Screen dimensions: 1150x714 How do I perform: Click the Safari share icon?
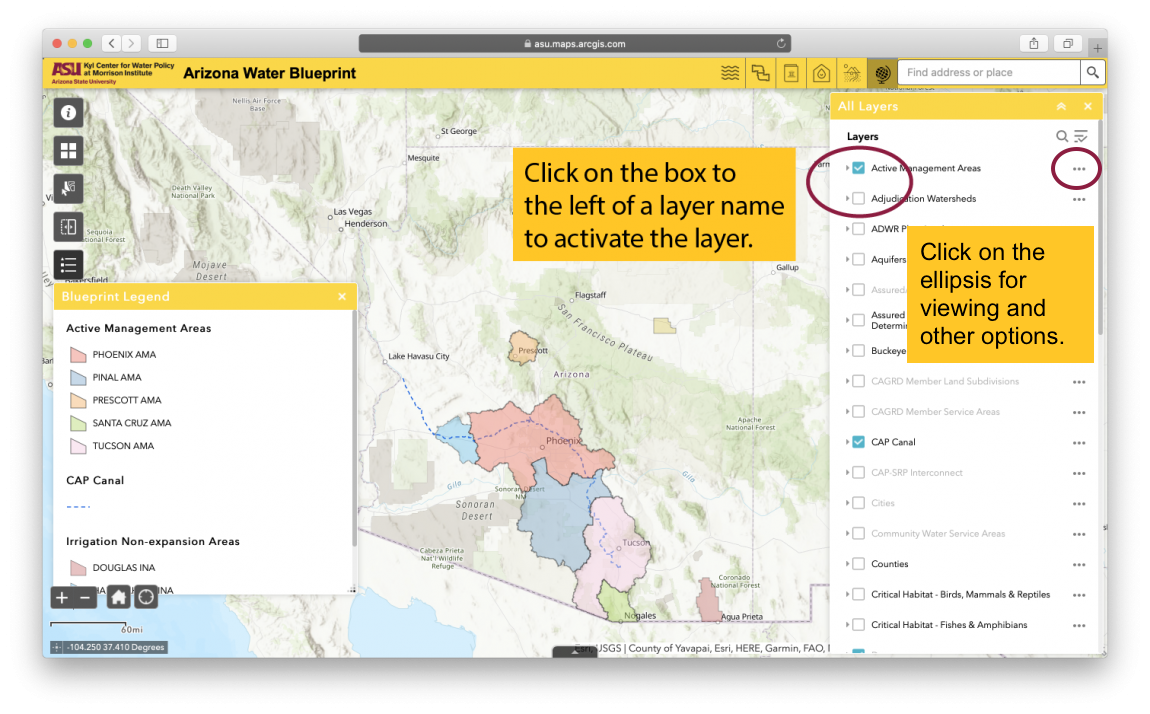pos(1033,43)
